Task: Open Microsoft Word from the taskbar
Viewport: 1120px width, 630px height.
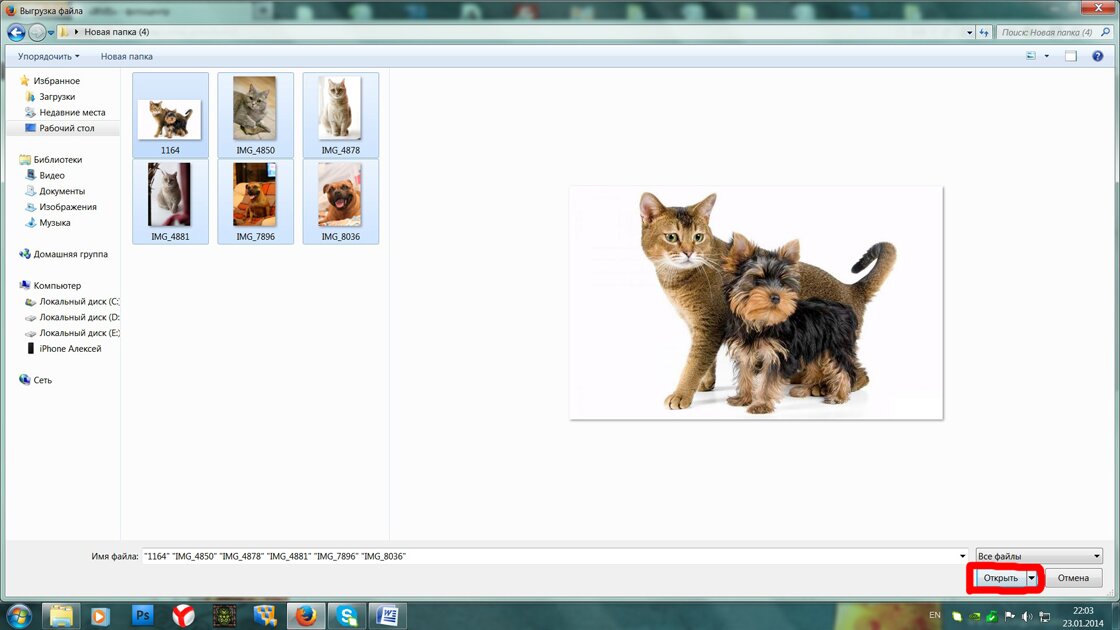Action: click(388, 615)
